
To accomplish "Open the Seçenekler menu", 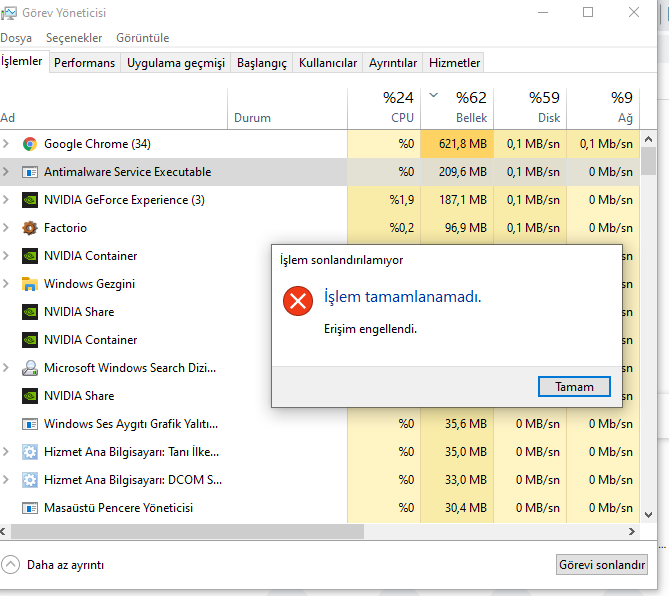I will click(x=77, y=38).
